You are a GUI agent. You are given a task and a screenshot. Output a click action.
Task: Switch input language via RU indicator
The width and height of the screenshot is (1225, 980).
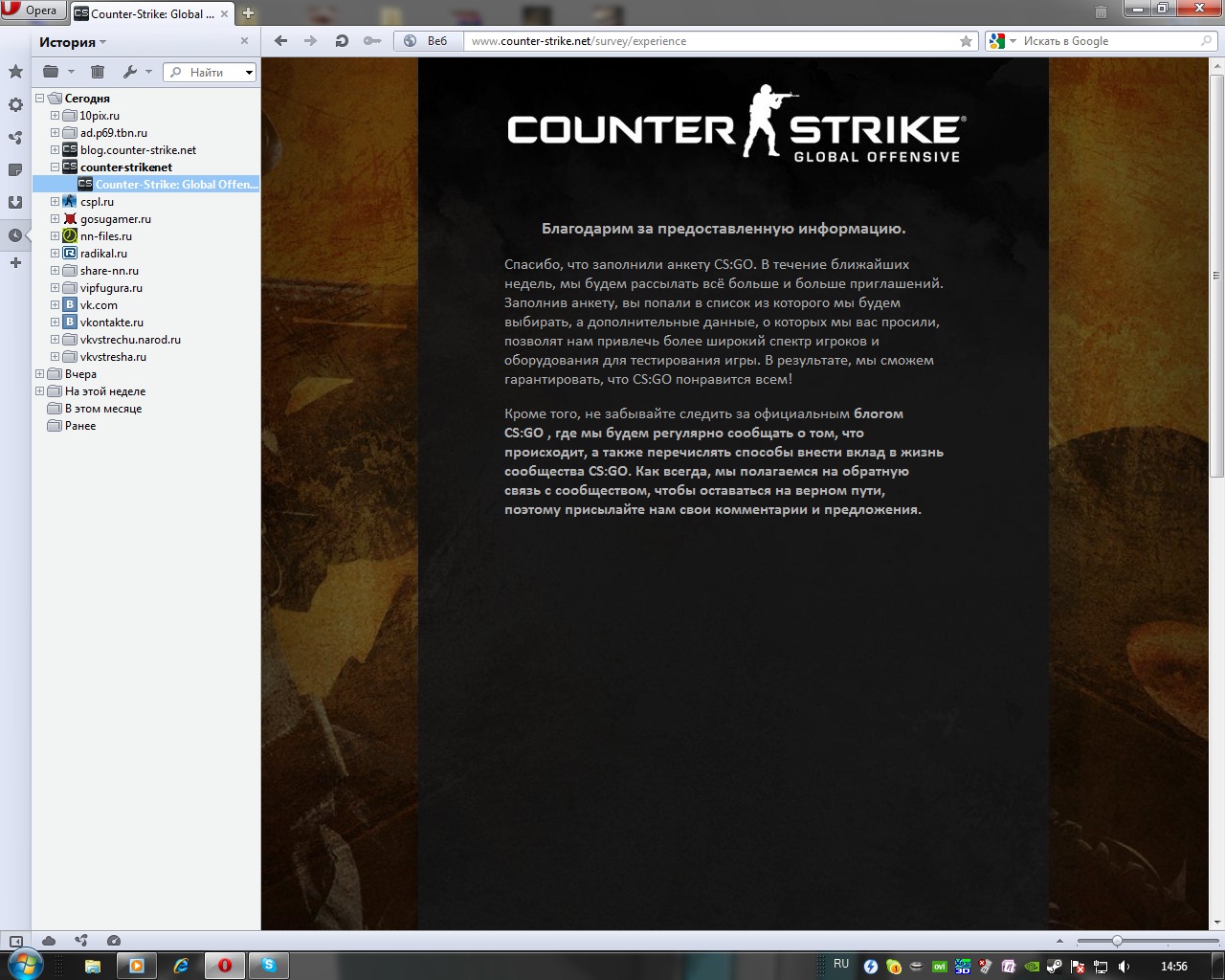(841, 965)
